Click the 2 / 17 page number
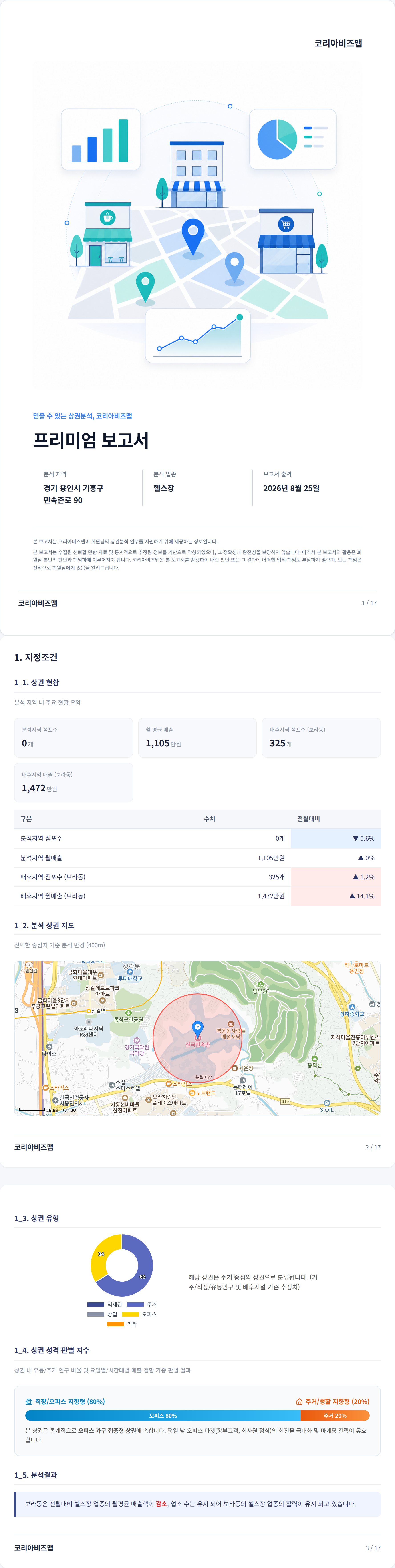Screen dimensions: 395x1568 pyautogui.click(x=373, y=1147)
